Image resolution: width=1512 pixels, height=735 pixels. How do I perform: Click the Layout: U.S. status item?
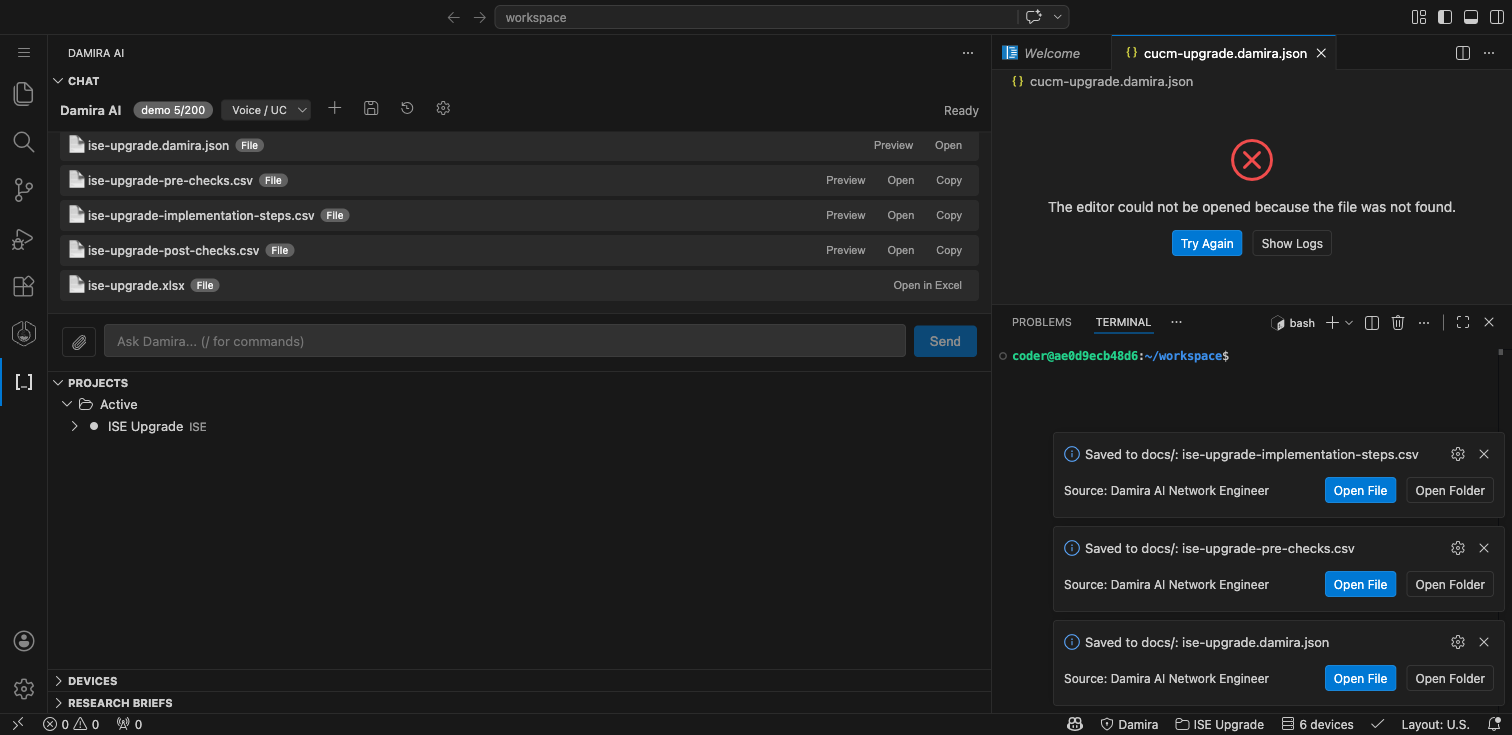1435,724
